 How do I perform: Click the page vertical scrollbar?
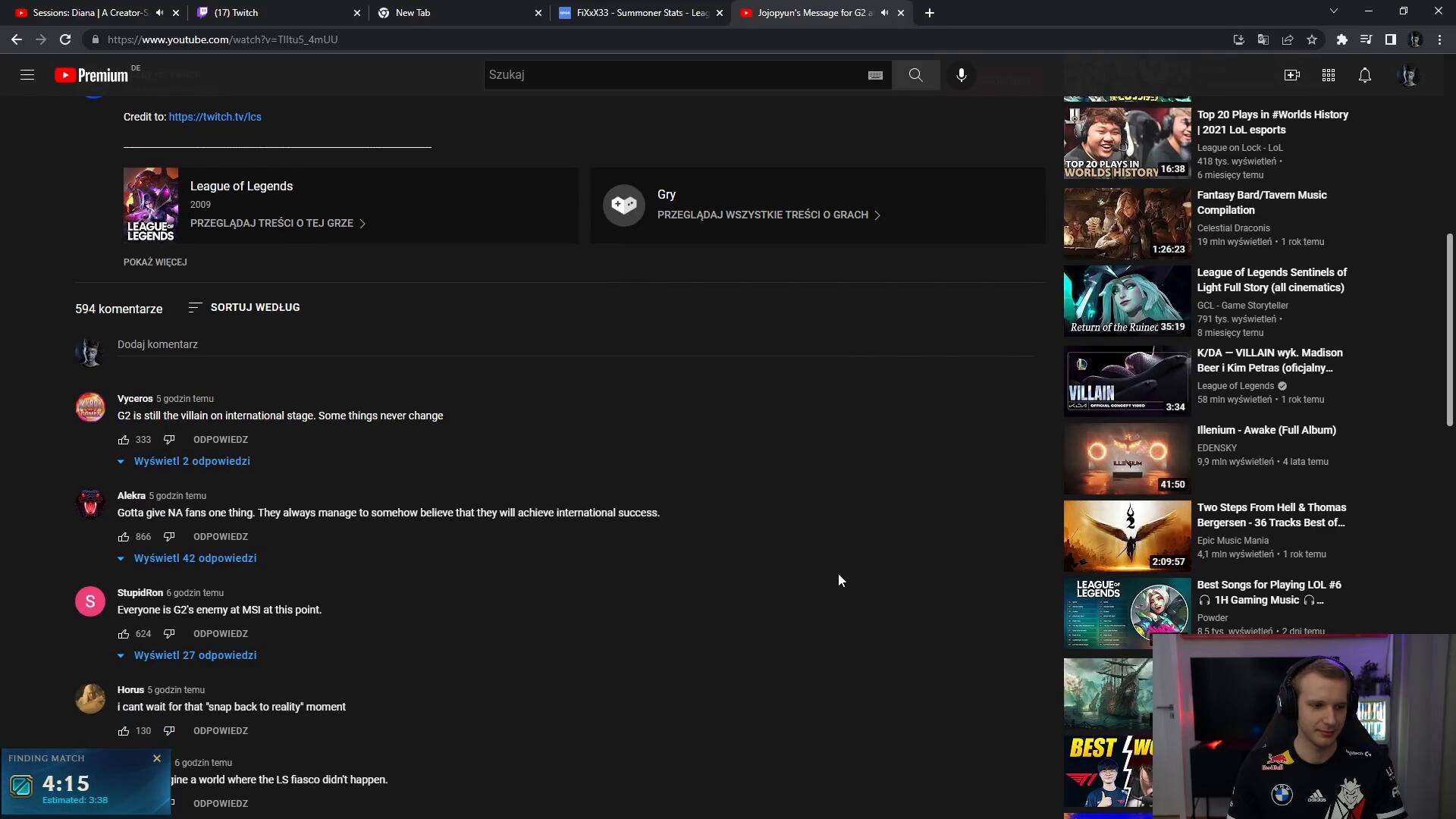[x=1449, y=330]
